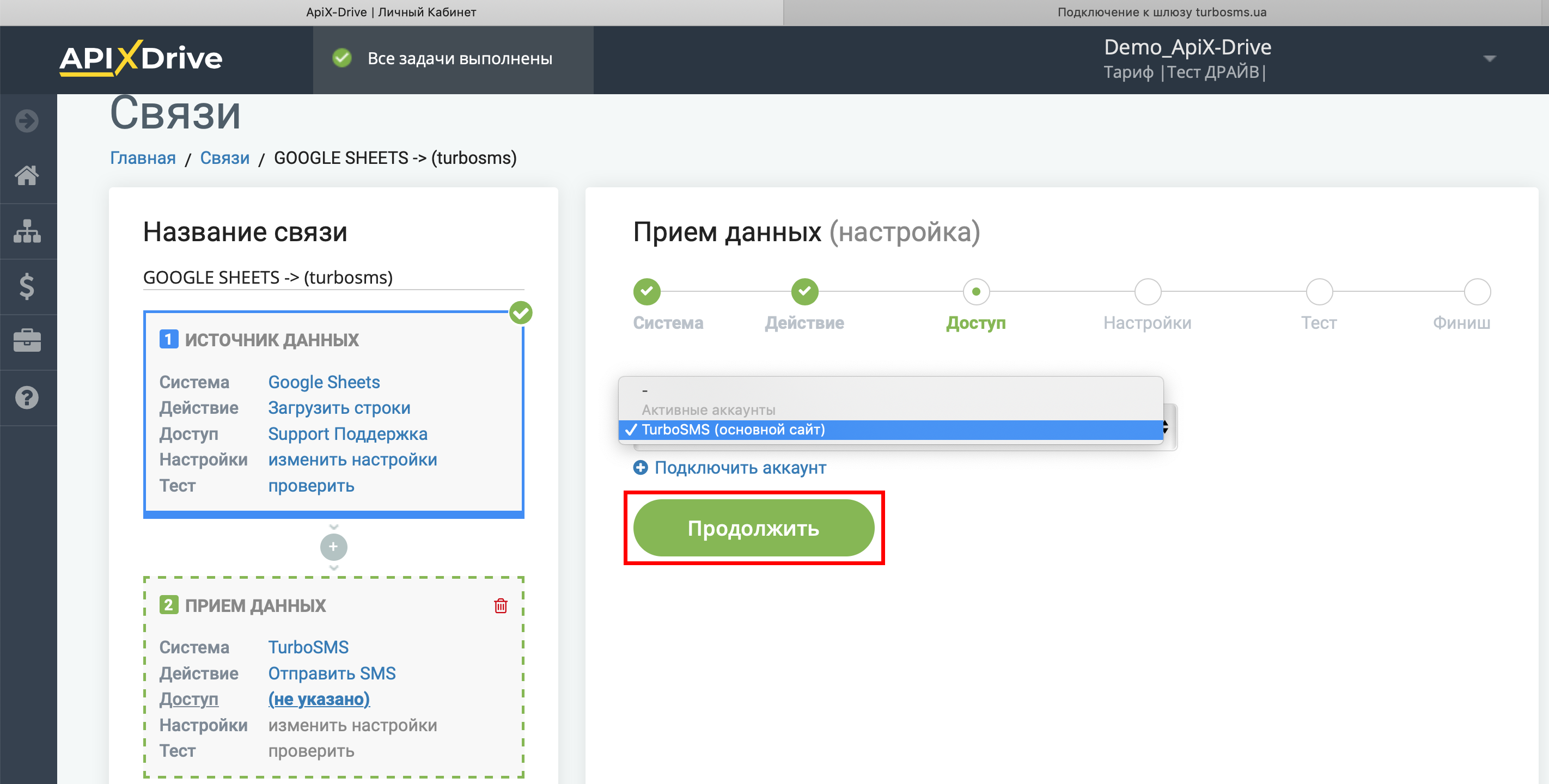1549x784 pixels.
Task: Click the Продолжить button
Action: point(753,528)
